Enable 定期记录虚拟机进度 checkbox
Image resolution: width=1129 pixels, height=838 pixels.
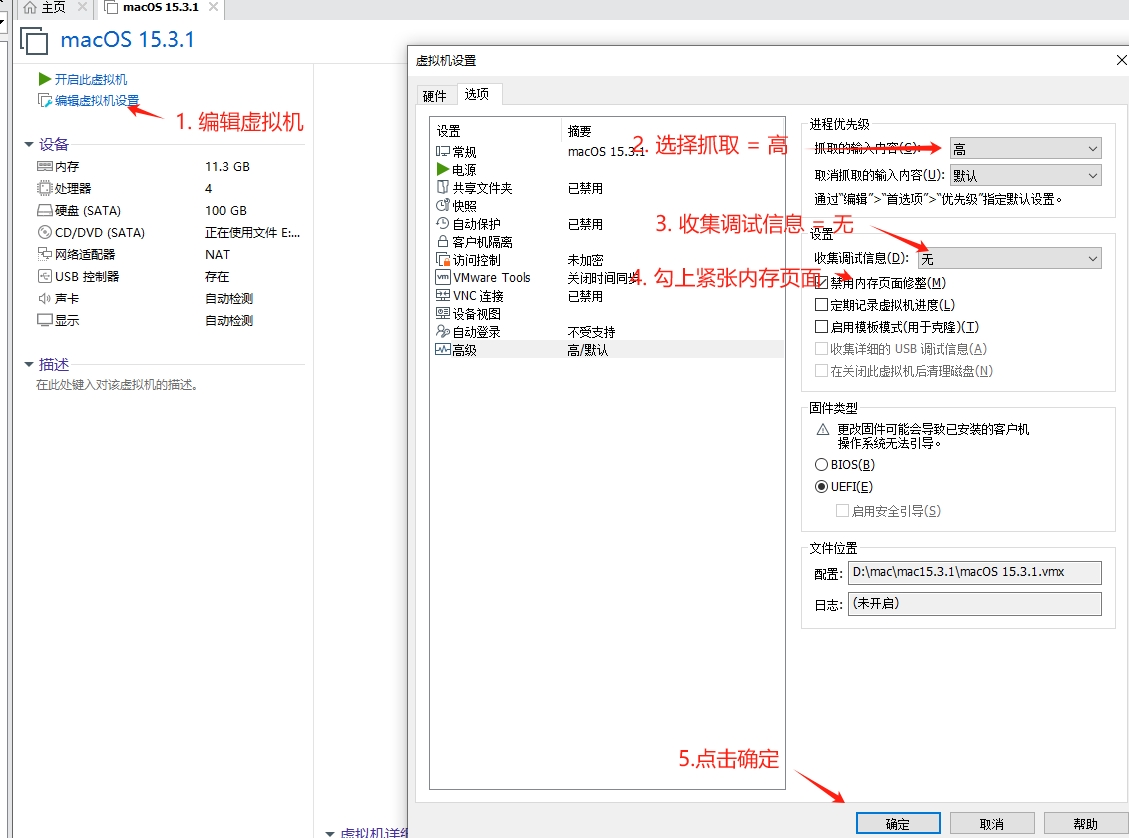821,305
